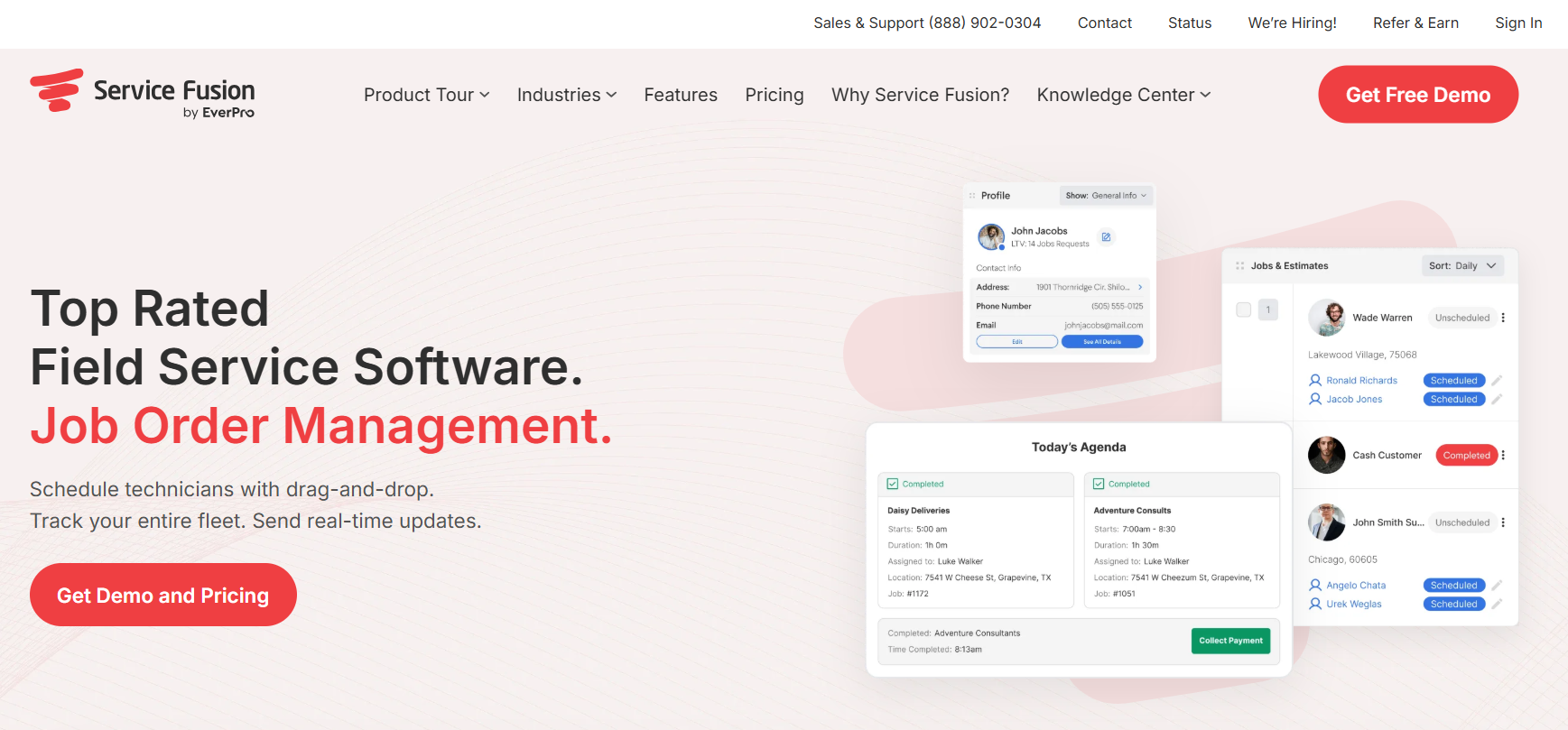Click the pencil icon in Jacob Jones row
Screen dimensions: 1568x730
[1497, 399]
